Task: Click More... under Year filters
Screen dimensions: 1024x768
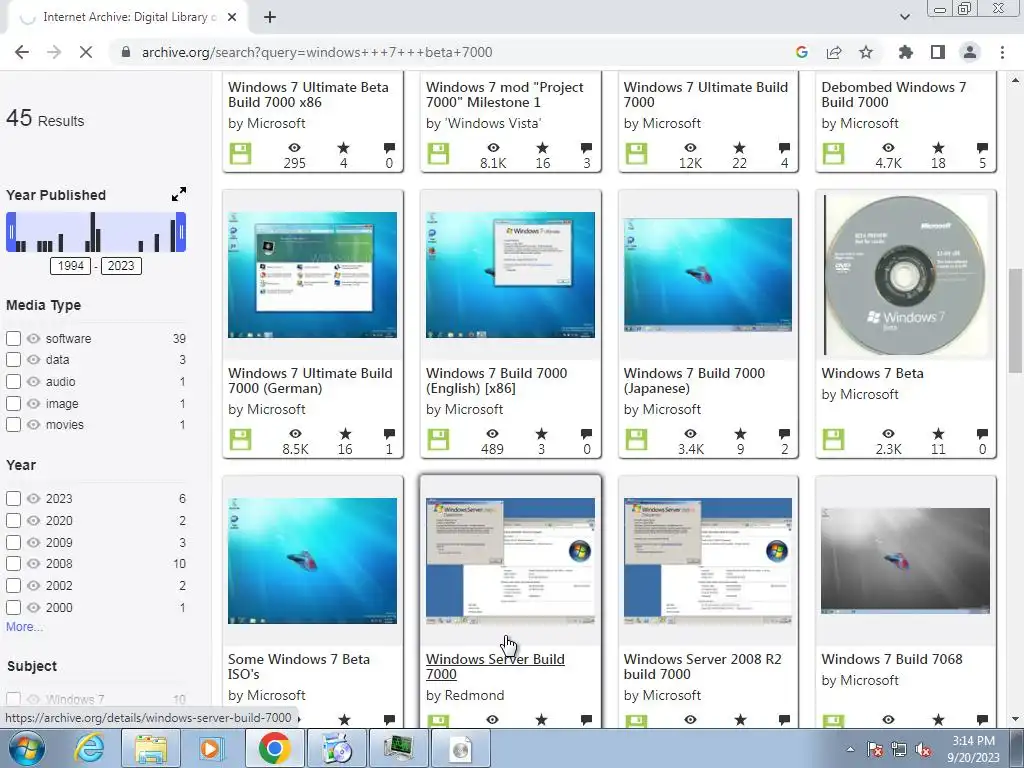Action: tap(24, 626)
